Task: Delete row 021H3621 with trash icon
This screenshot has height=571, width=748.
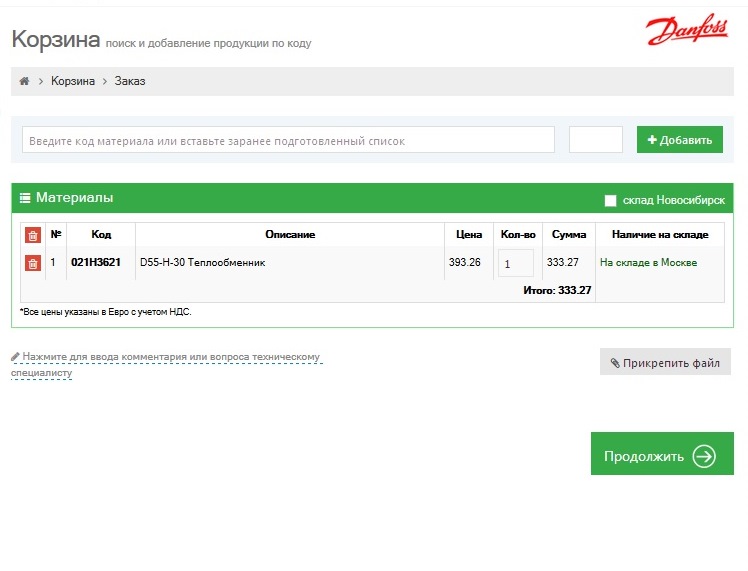Action: point(33,263)
